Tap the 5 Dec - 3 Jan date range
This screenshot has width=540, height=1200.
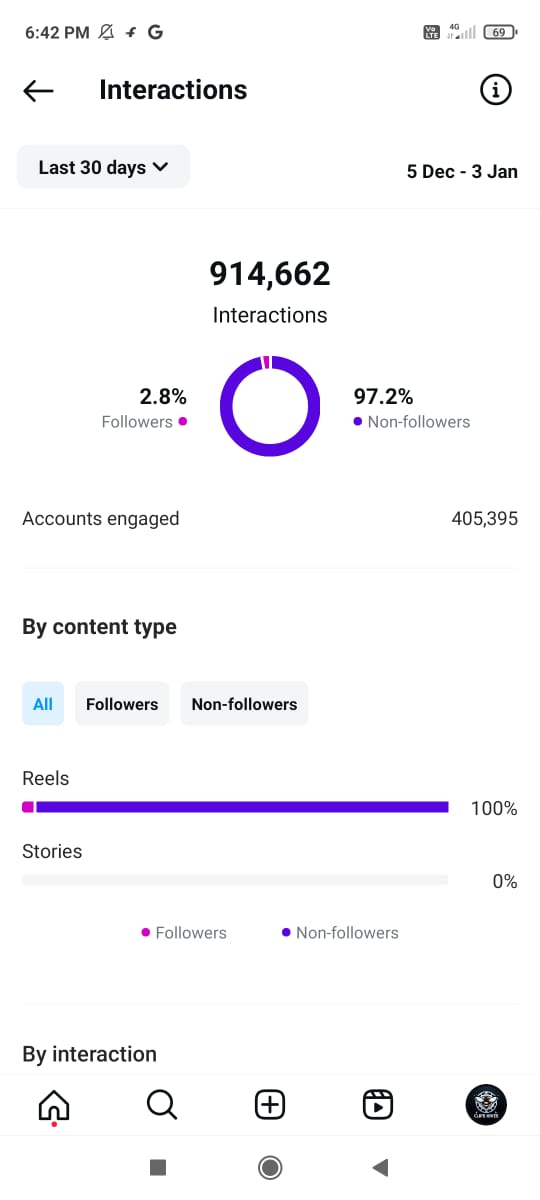coord(462,171)
